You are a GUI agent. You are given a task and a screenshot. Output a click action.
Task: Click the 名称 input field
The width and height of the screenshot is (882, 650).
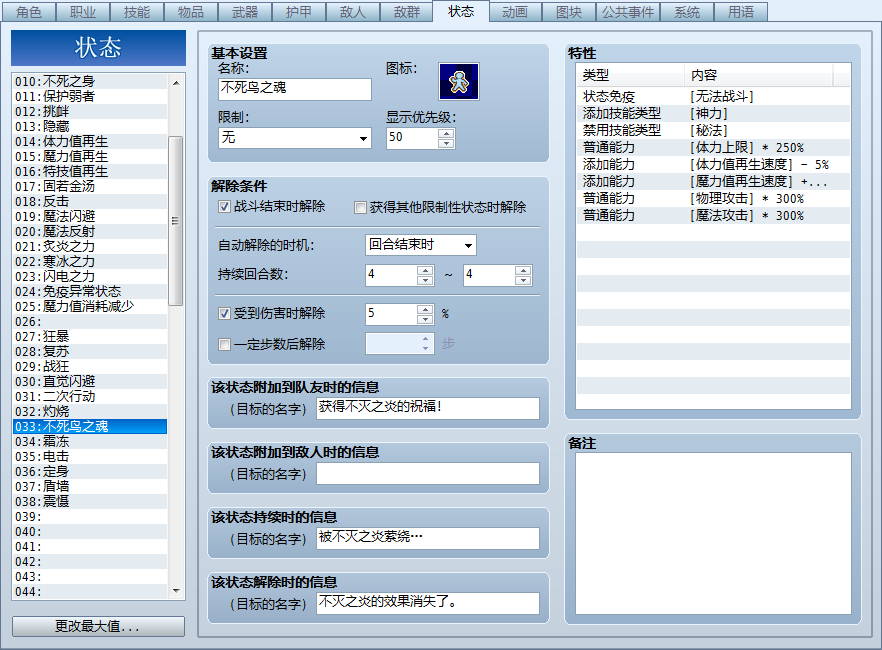point(295,89)
